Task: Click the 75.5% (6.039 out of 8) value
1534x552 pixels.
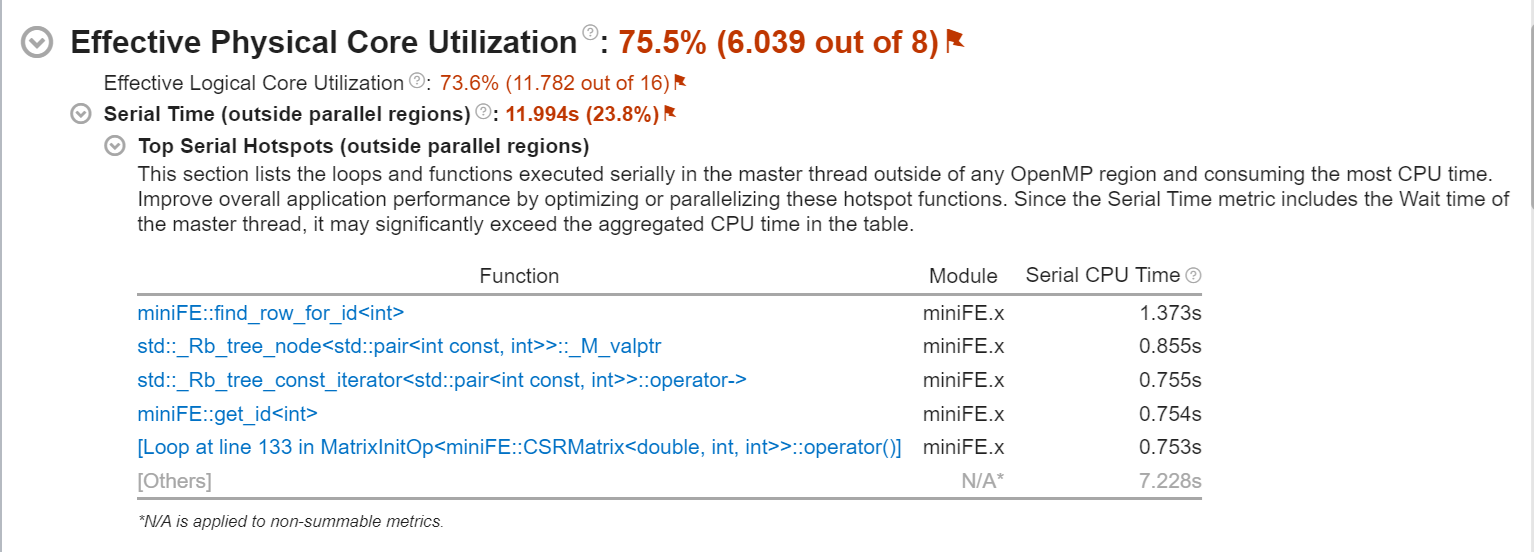Action: pyautogui.click(x=779, y=43)
